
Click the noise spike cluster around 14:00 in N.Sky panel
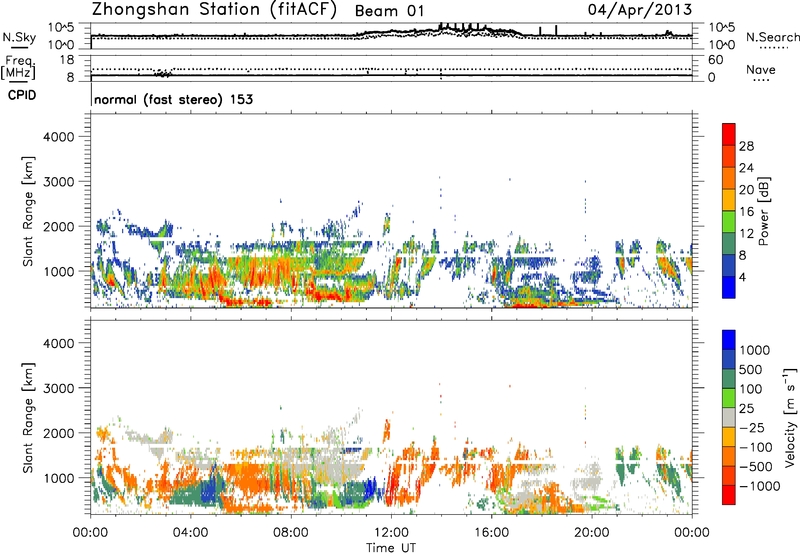pyautogui.click(x=462, y=28)
